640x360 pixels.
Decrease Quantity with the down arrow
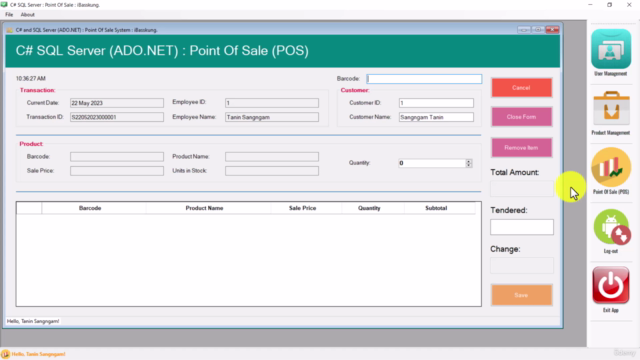(x=469, y=165)
